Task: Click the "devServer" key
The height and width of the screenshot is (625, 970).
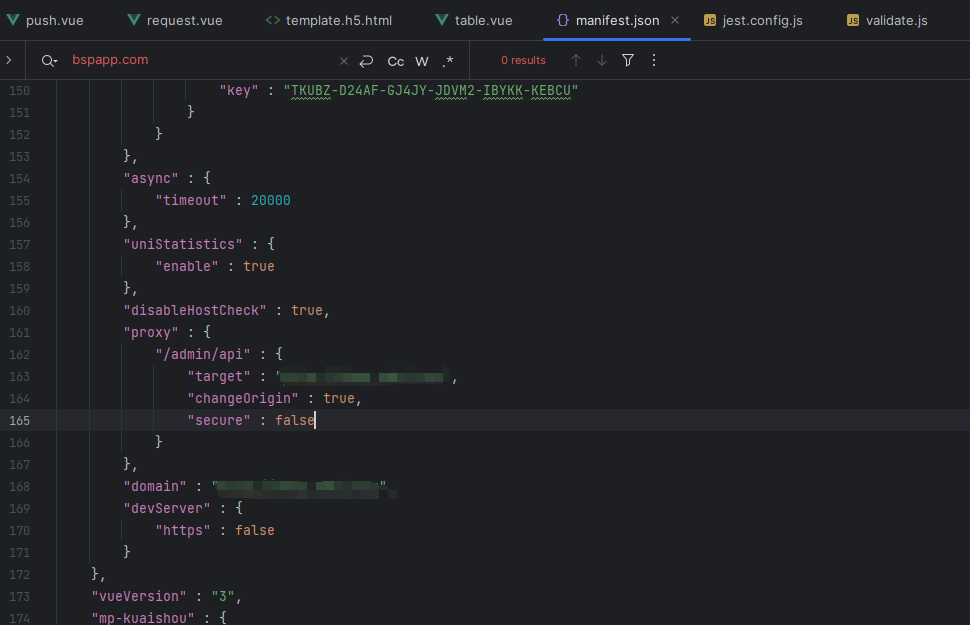Action: [166, 509]
